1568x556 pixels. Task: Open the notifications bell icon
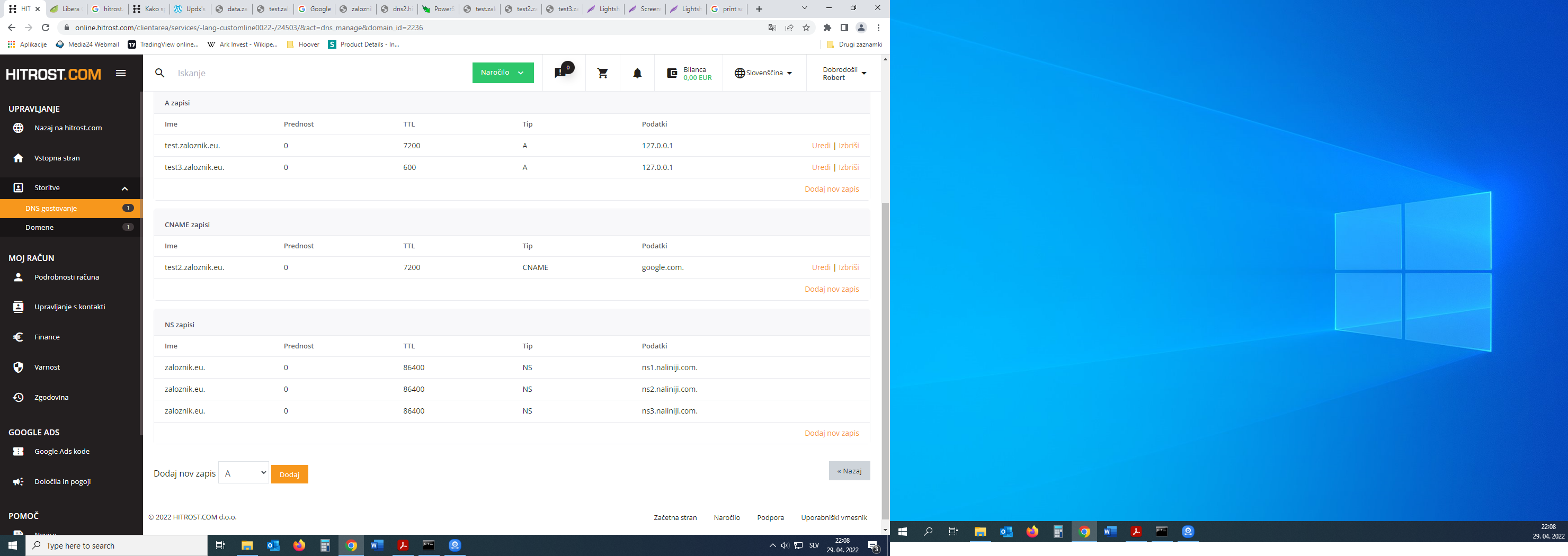tap(637, 73)
